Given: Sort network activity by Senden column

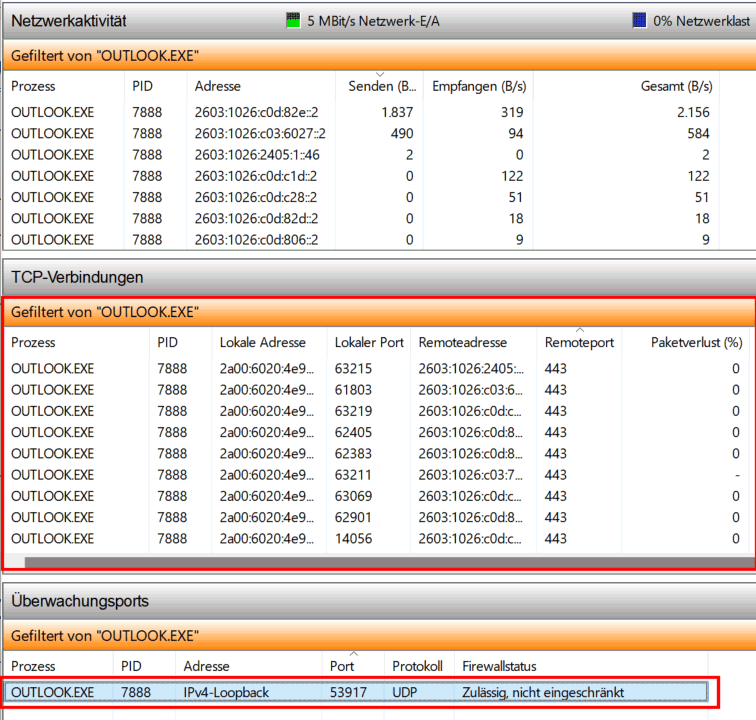Looking at the screenshot, I should pos(379,86).
